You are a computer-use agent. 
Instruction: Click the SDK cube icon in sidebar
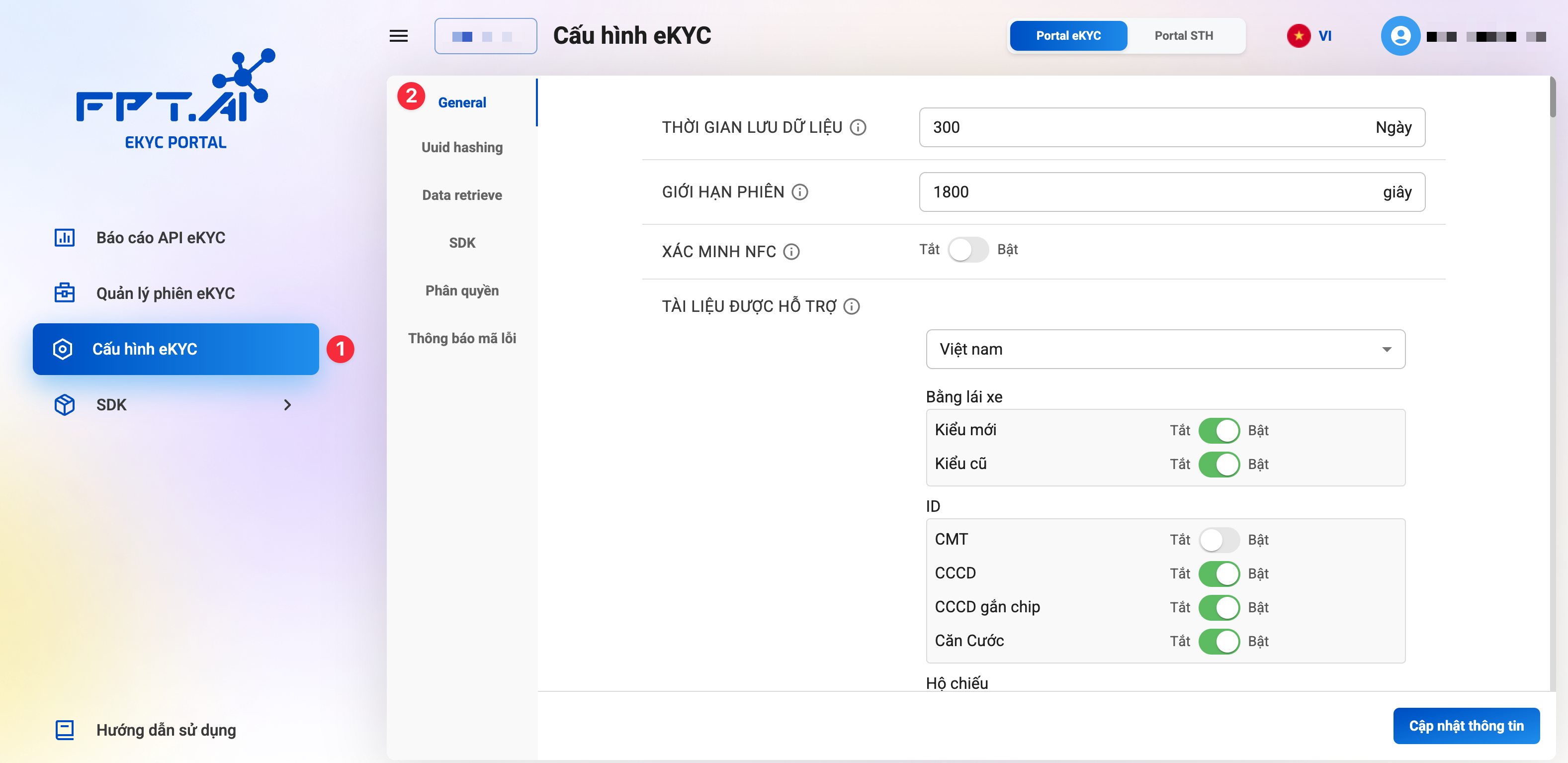(65, 405)
